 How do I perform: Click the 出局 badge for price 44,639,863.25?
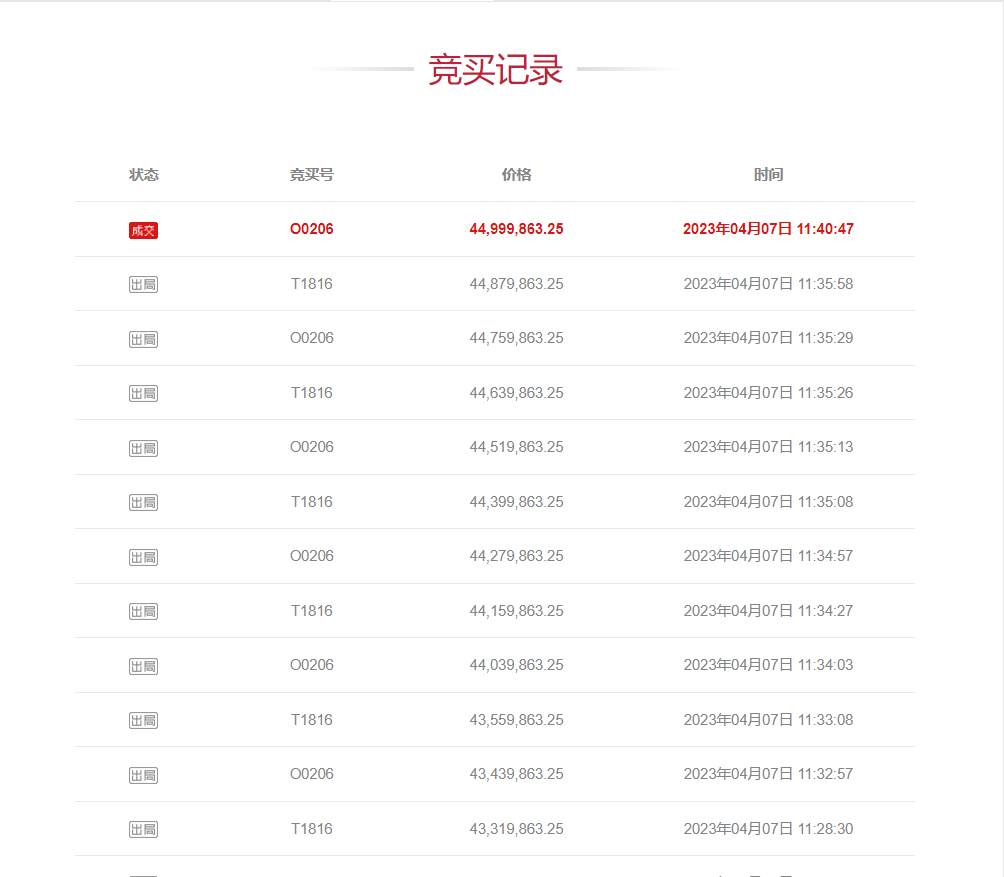(x=143, y=394)
